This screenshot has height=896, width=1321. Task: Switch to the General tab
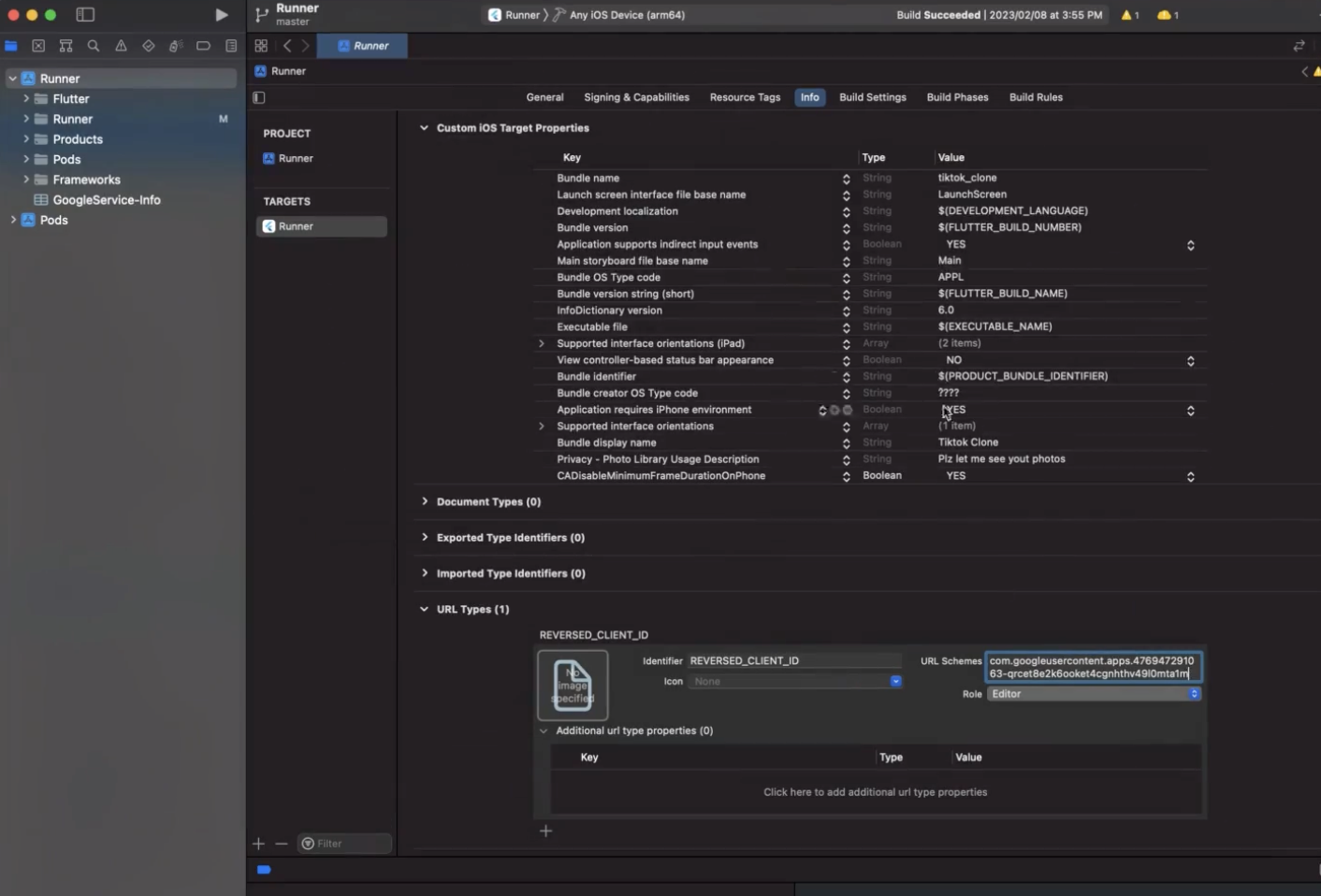(x=544, y=97)
